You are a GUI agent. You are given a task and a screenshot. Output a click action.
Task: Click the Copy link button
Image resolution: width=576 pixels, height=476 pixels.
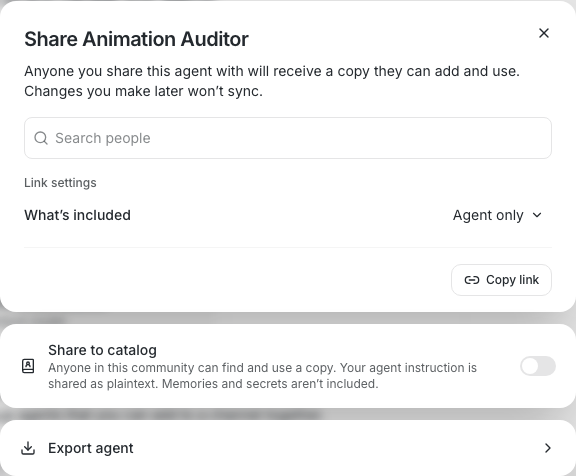tap(501, 280)
